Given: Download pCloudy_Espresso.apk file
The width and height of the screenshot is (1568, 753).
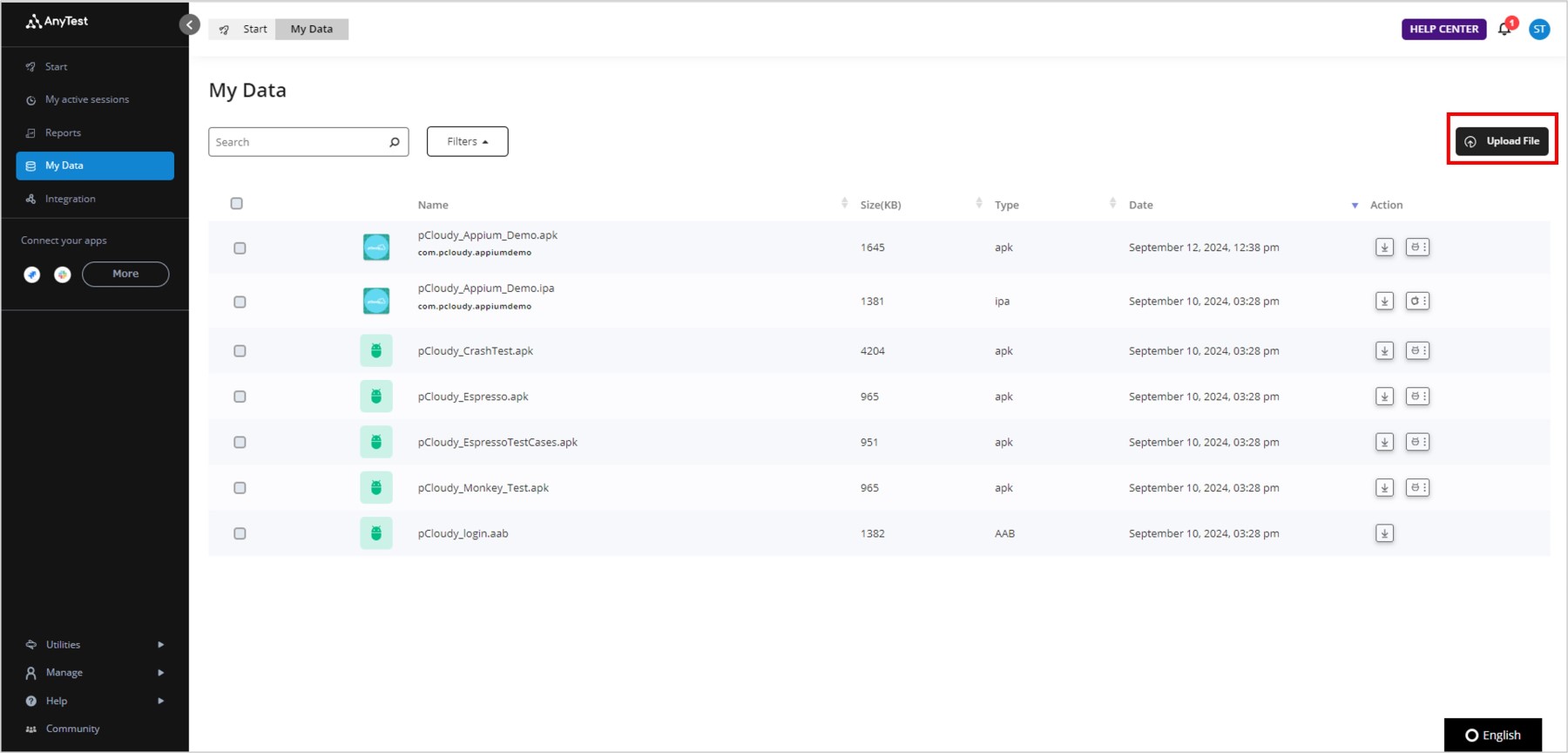Looking at the screenshot, I should pyautogui.click(x=1384, y=397).
